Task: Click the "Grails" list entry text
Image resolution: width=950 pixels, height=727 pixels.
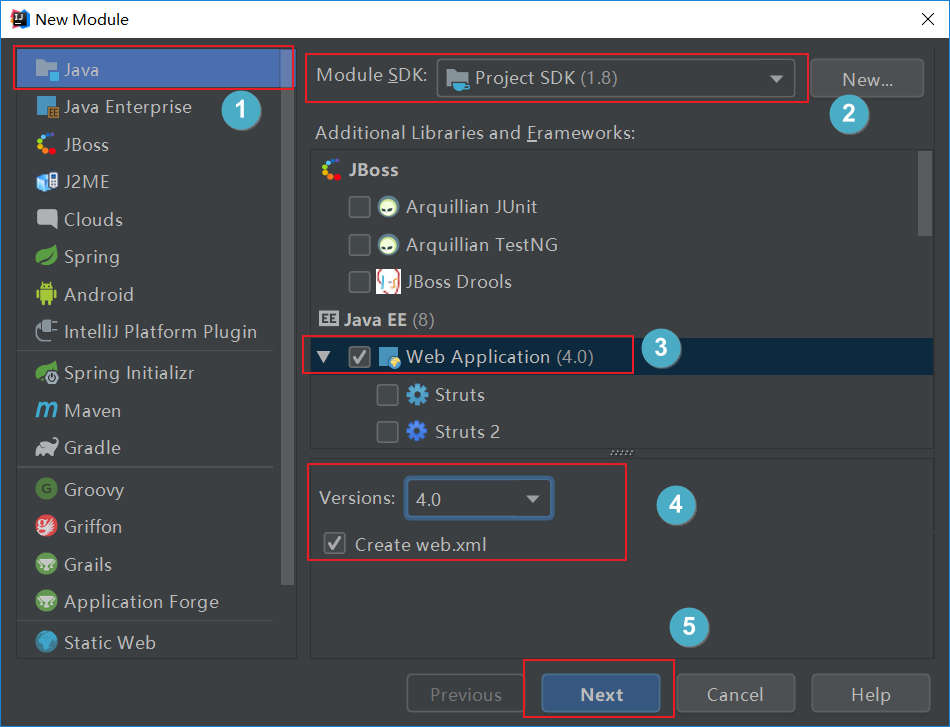Action: (88, 565)
